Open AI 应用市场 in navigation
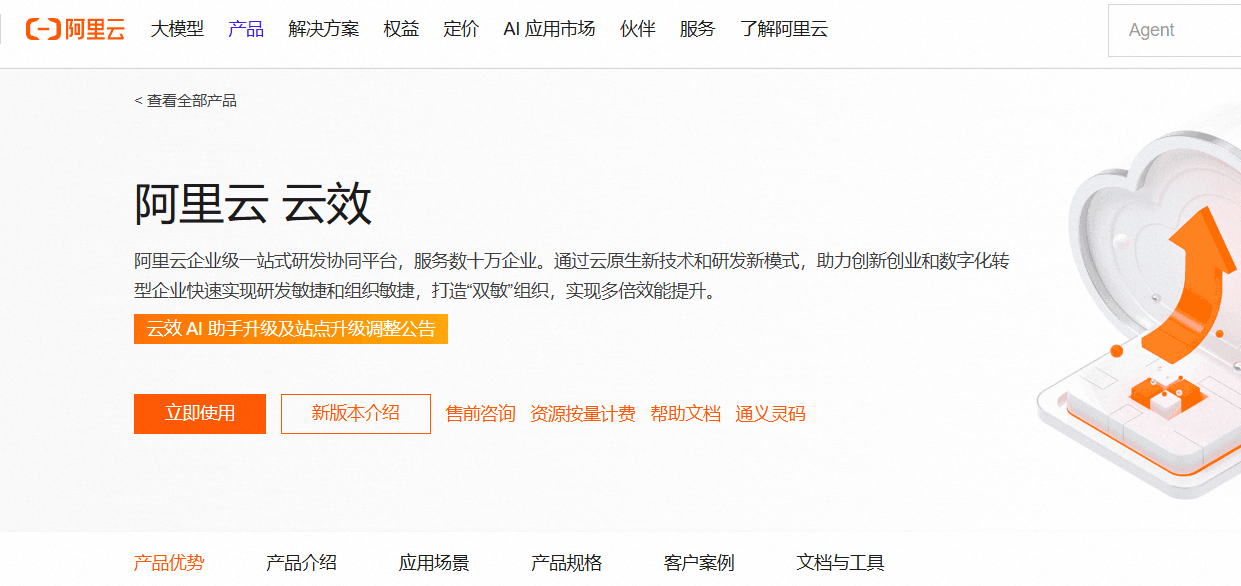This screenshot has width=1241, height=586. click(x=549, y=29)
